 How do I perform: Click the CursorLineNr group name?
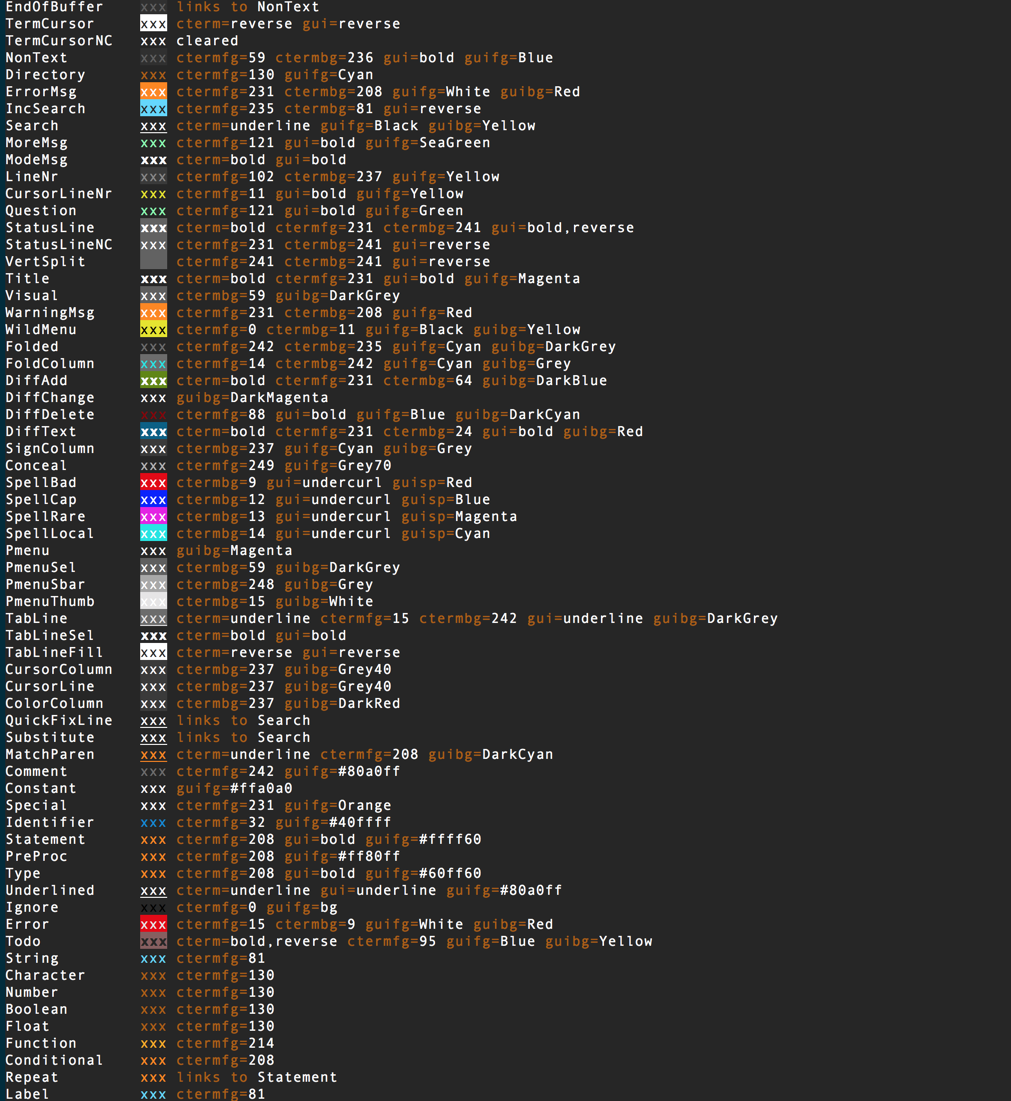coord(59,193)
